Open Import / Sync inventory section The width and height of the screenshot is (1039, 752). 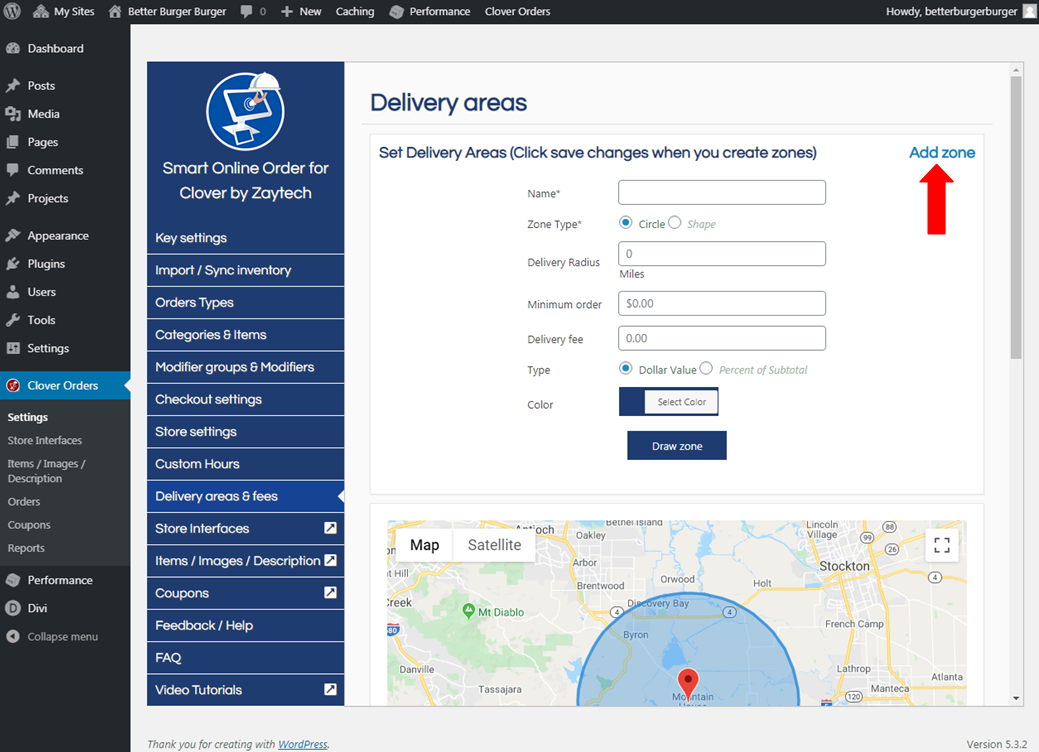pyautogui.click(x=245, y=270)
